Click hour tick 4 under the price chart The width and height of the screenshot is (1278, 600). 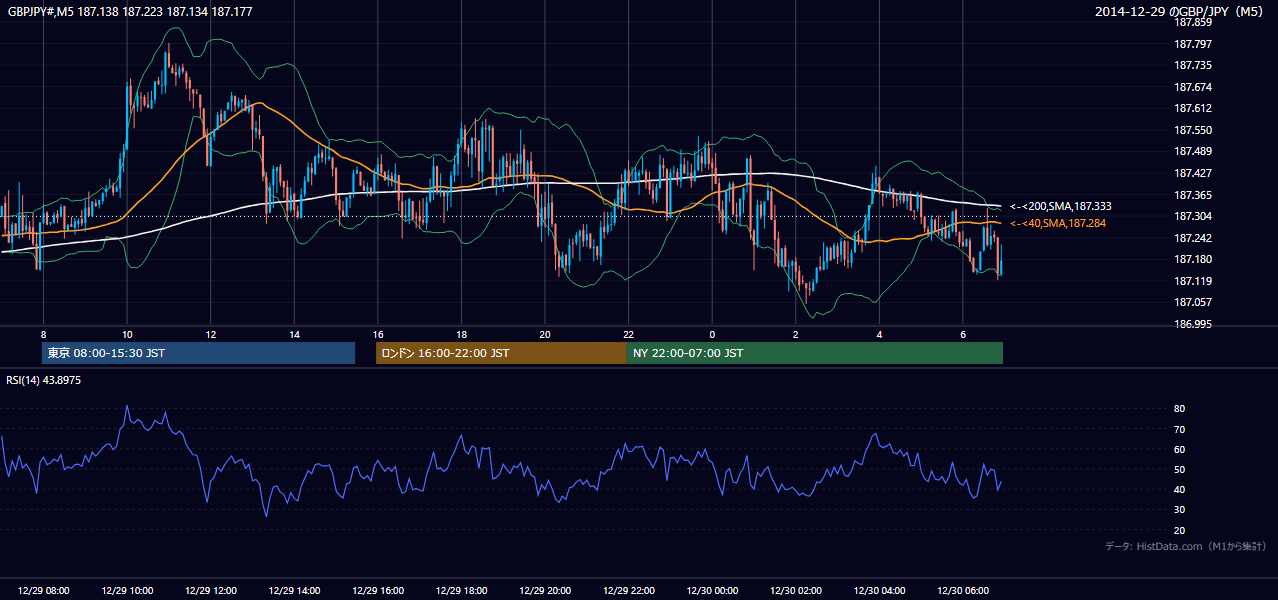tap(879, 334)
